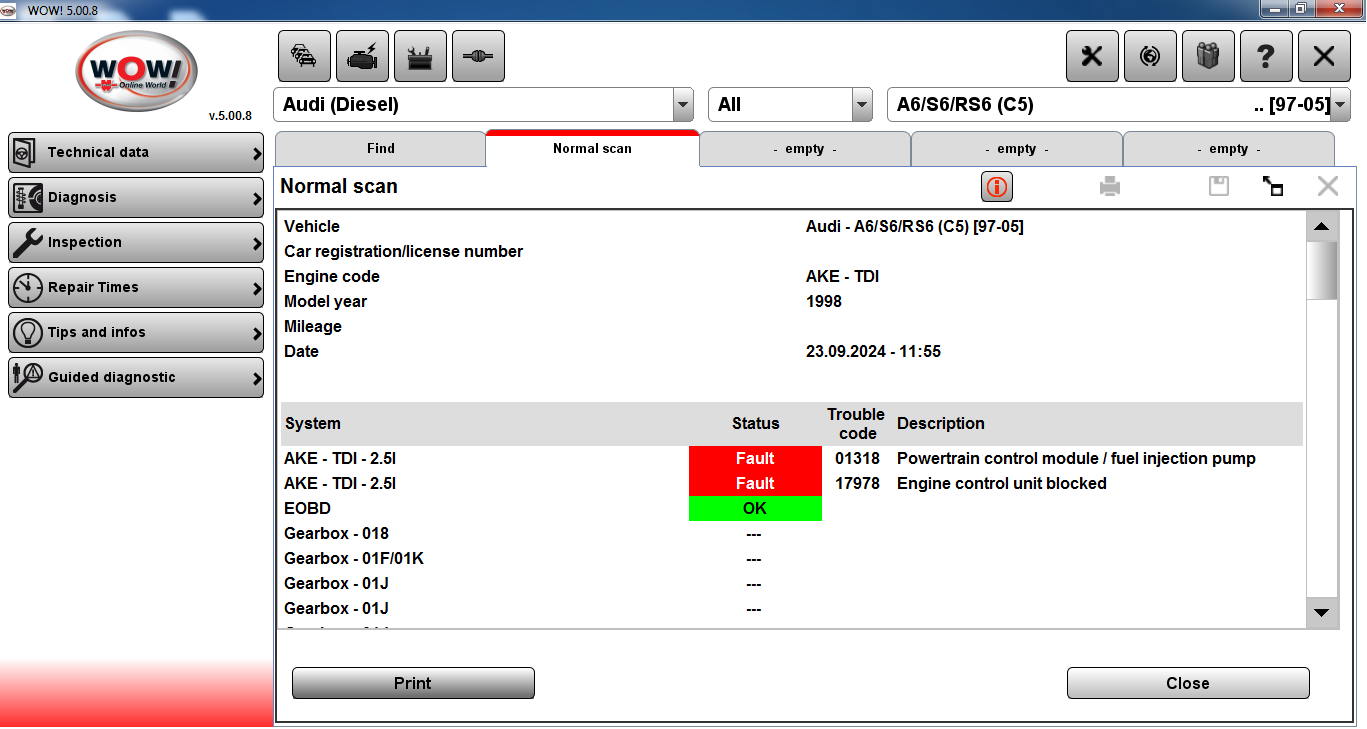Open the Inspection menu
The image size is (1367, 729).
point(136,242)
